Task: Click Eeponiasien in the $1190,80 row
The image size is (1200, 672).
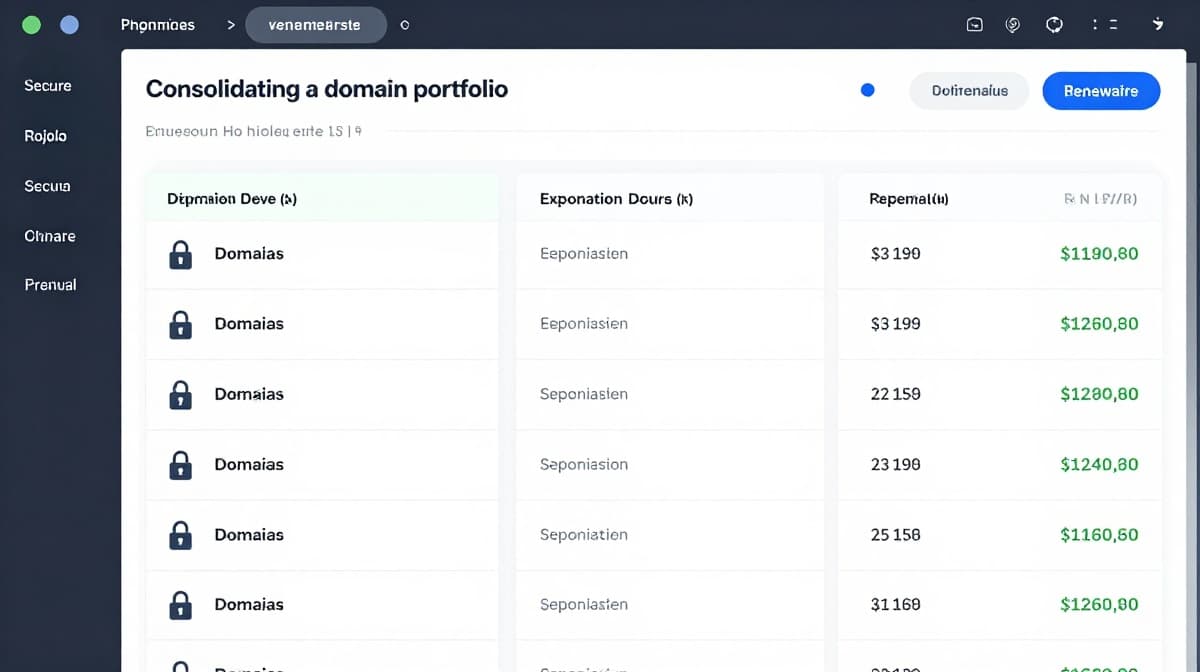Action: pos(584,254)
